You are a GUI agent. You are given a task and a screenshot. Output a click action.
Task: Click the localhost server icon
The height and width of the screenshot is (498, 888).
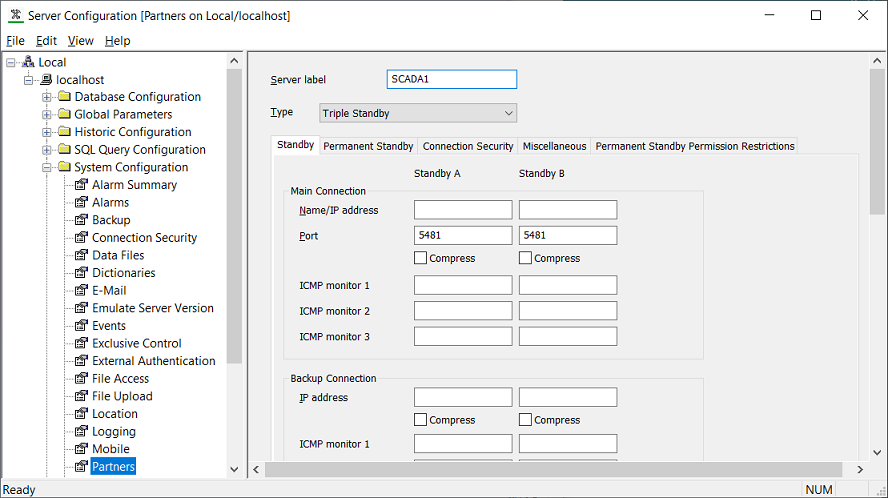pos(46,80)
